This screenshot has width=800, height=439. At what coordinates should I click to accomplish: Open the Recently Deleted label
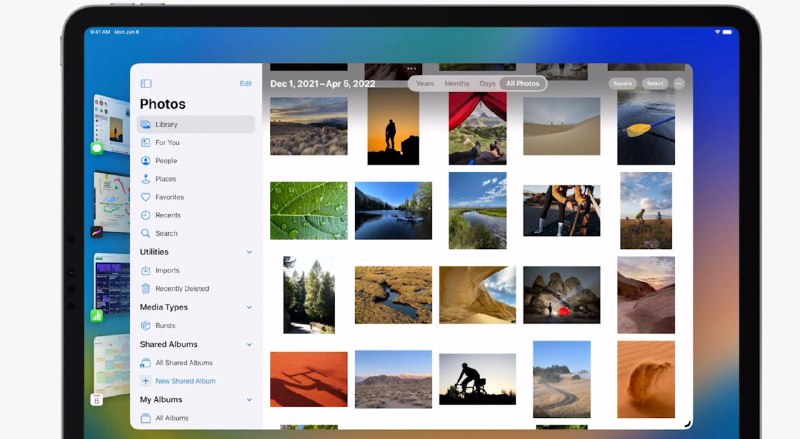(x=182, y=288)
